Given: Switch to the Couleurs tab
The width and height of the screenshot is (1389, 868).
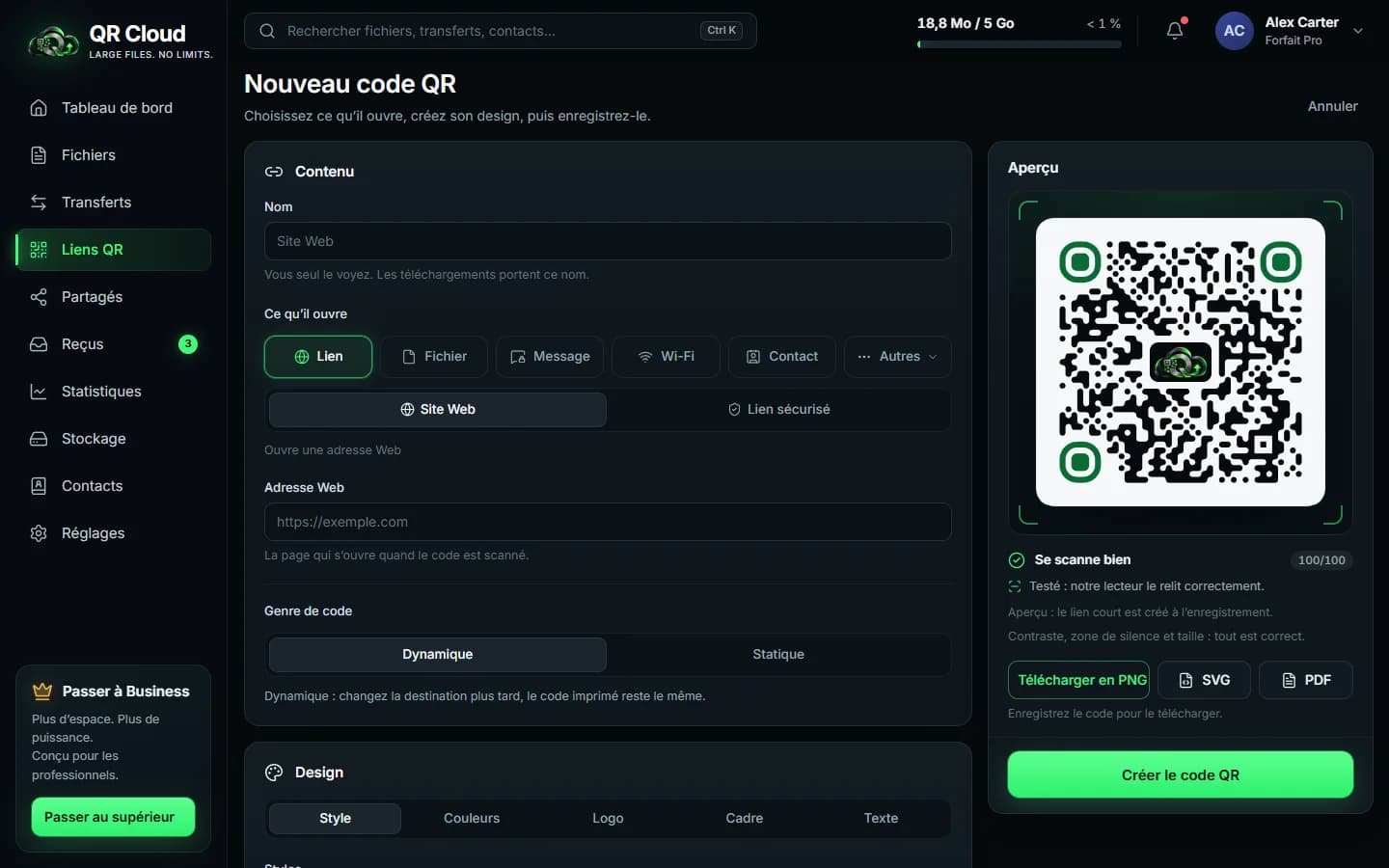Looking at the screenshot, I should point(472,818).
